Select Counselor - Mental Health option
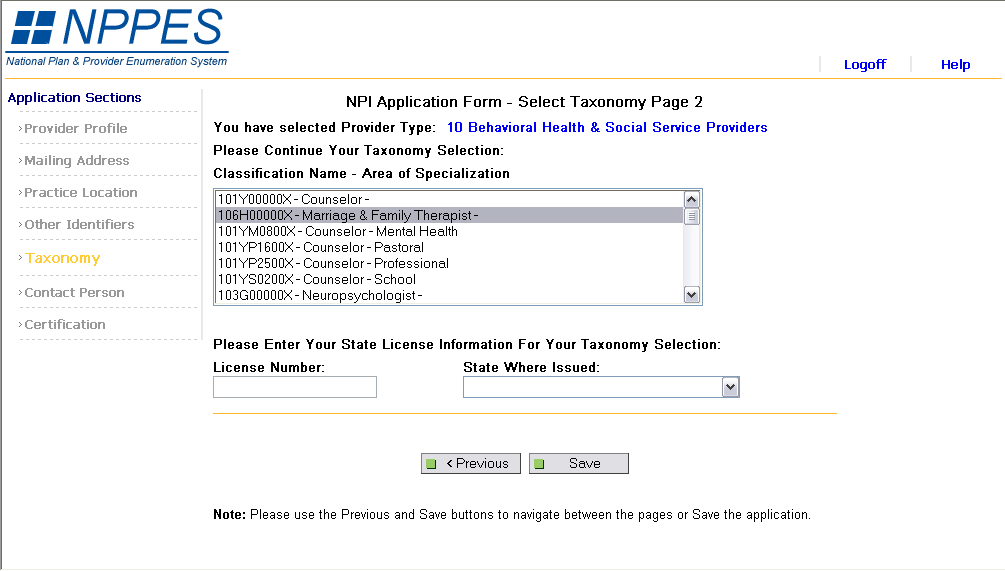Image resolution: width=1005 pixels, height=571 pixels. point(338,231)
